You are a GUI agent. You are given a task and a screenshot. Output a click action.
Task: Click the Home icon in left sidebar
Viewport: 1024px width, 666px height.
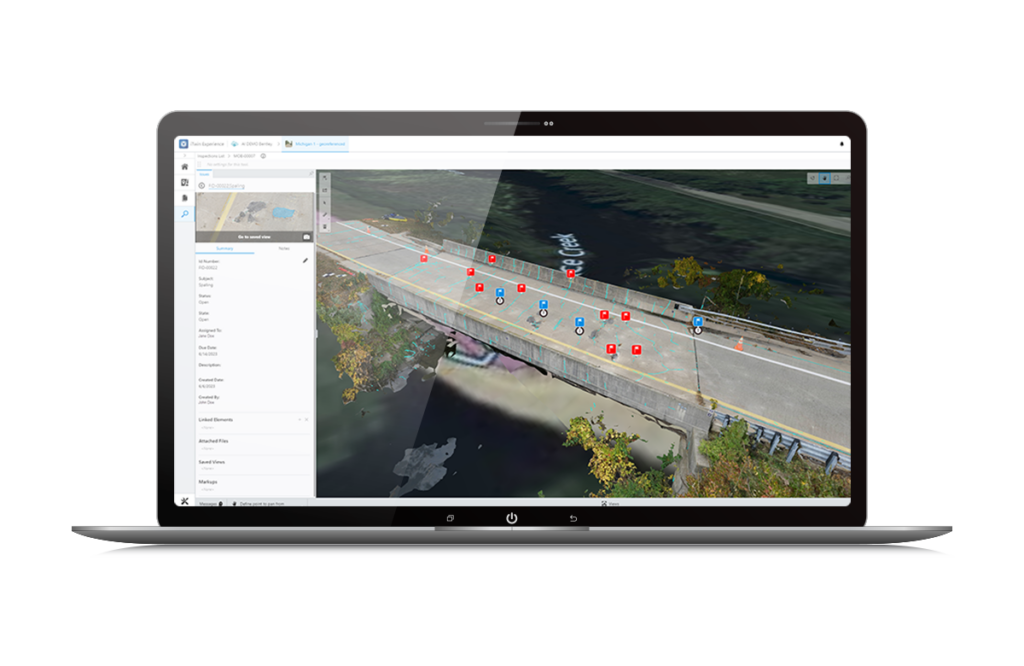pyautogui.click(x=184, y=167)
